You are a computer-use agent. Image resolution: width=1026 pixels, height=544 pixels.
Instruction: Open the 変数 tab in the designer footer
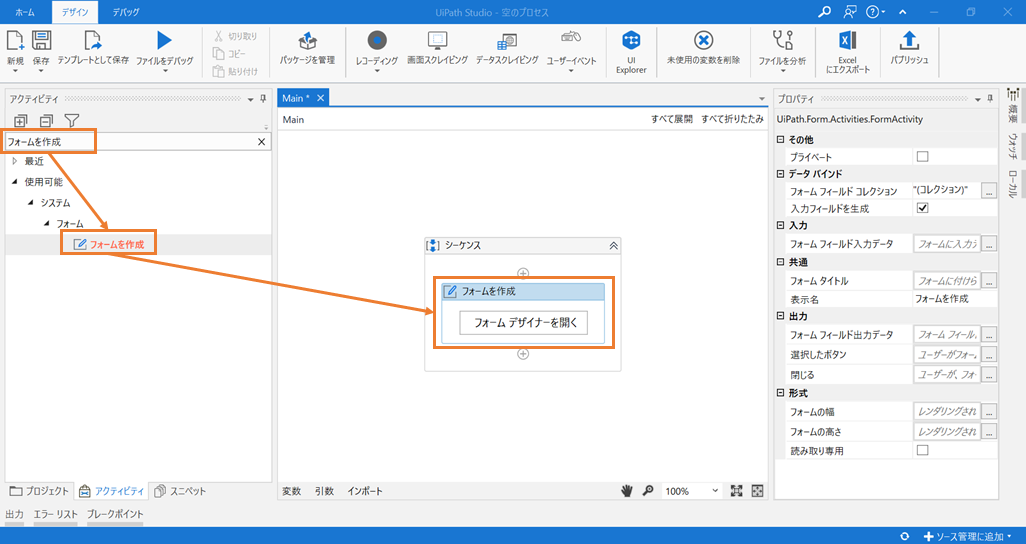pos(291,491)
